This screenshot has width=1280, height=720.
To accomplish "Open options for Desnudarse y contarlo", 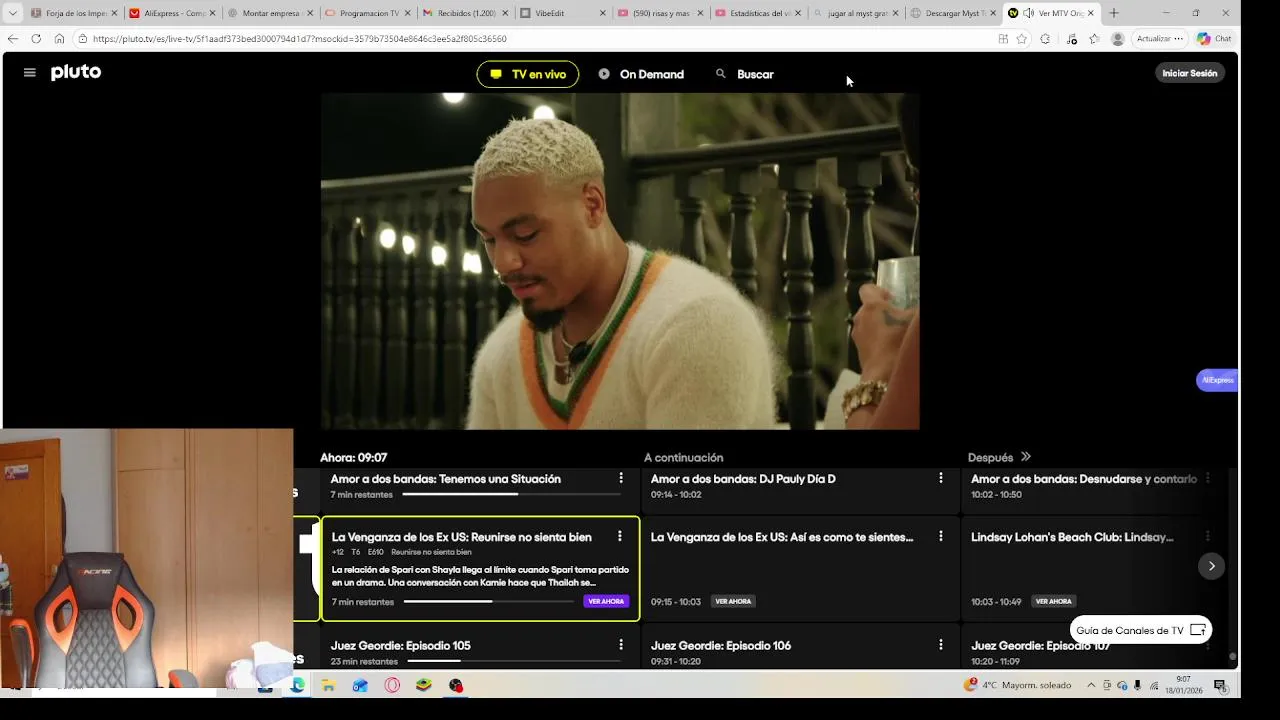I will click(1207, 479).
